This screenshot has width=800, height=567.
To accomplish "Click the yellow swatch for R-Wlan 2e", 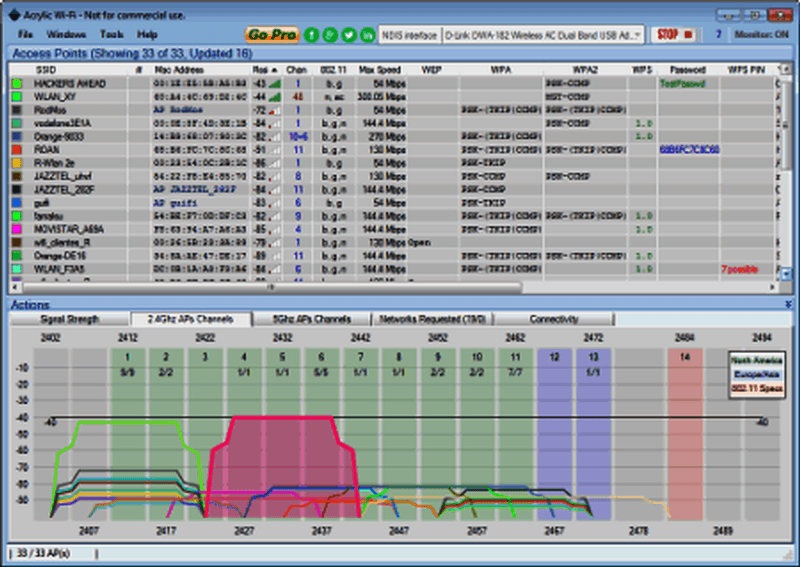I will (x=17, y=163).
